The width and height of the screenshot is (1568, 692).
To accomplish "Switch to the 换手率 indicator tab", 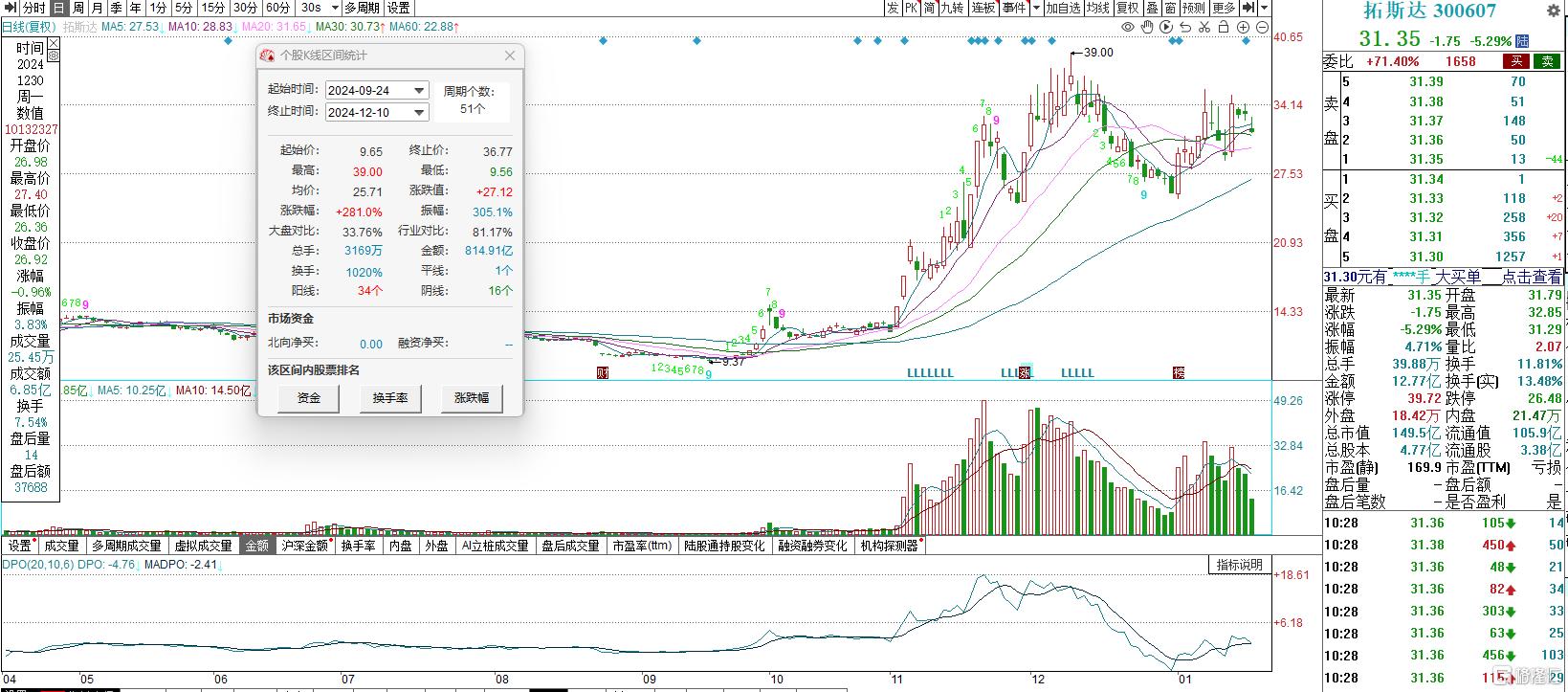I will [x=359, y=546].
